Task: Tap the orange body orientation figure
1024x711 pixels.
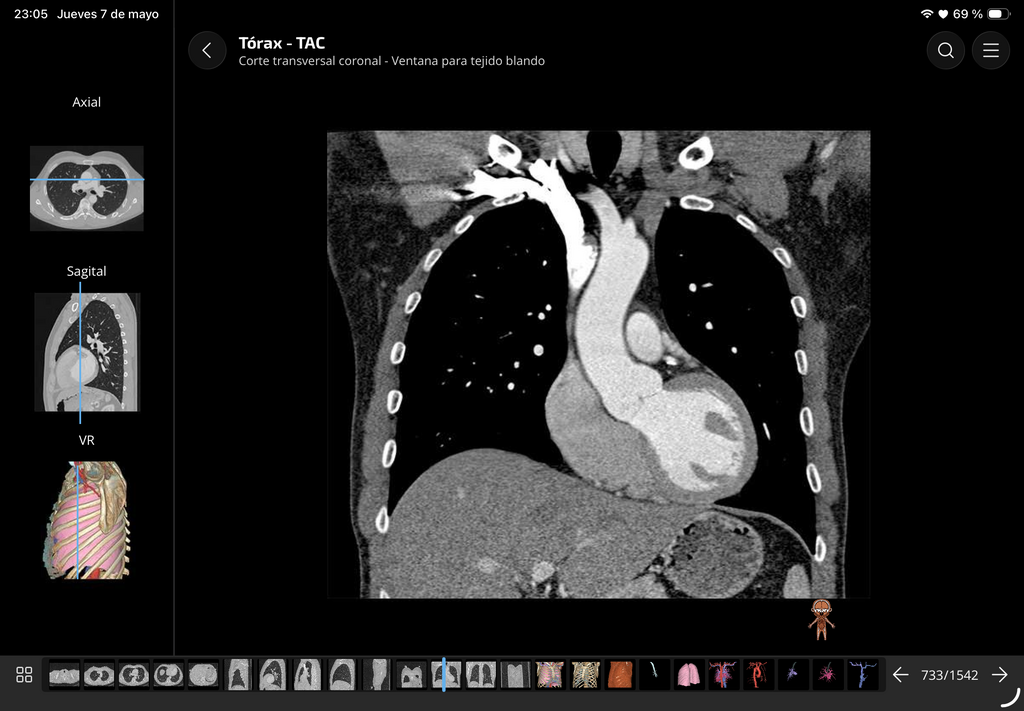Action: point(821,620)
